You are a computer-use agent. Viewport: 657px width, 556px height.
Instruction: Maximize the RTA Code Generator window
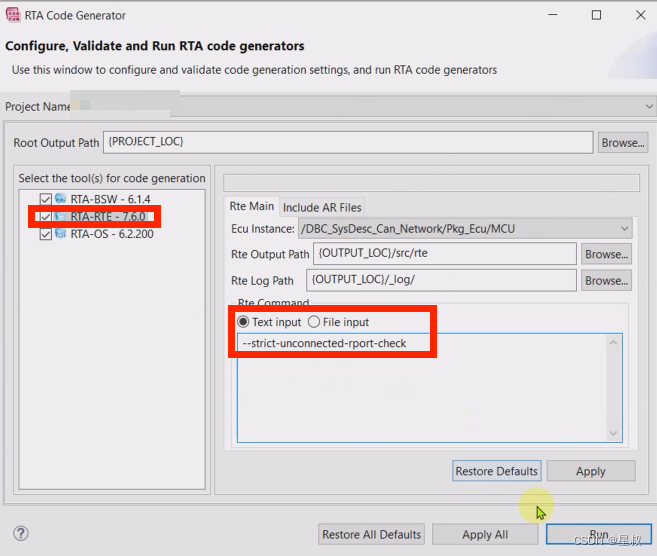[x=596, y=15]
